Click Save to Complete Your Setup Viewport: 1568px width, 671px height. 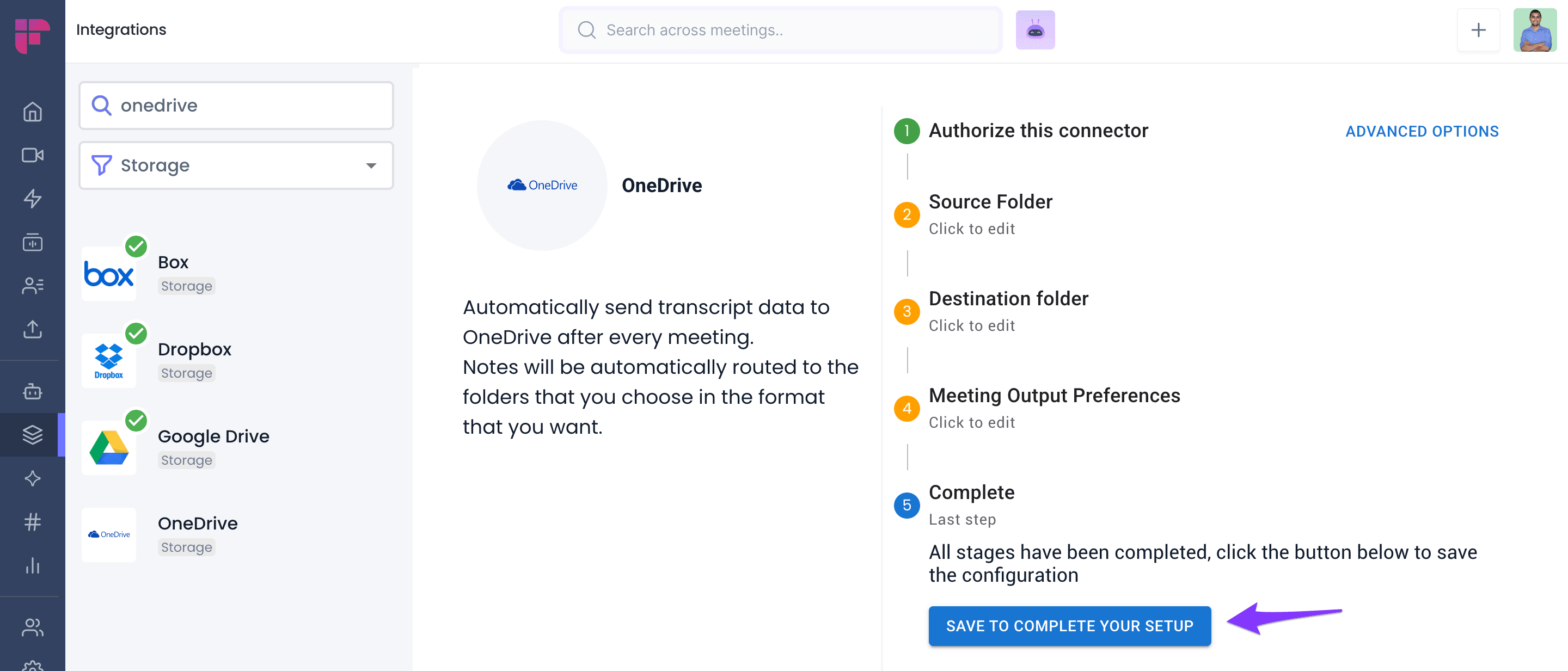coord(1069,625)
